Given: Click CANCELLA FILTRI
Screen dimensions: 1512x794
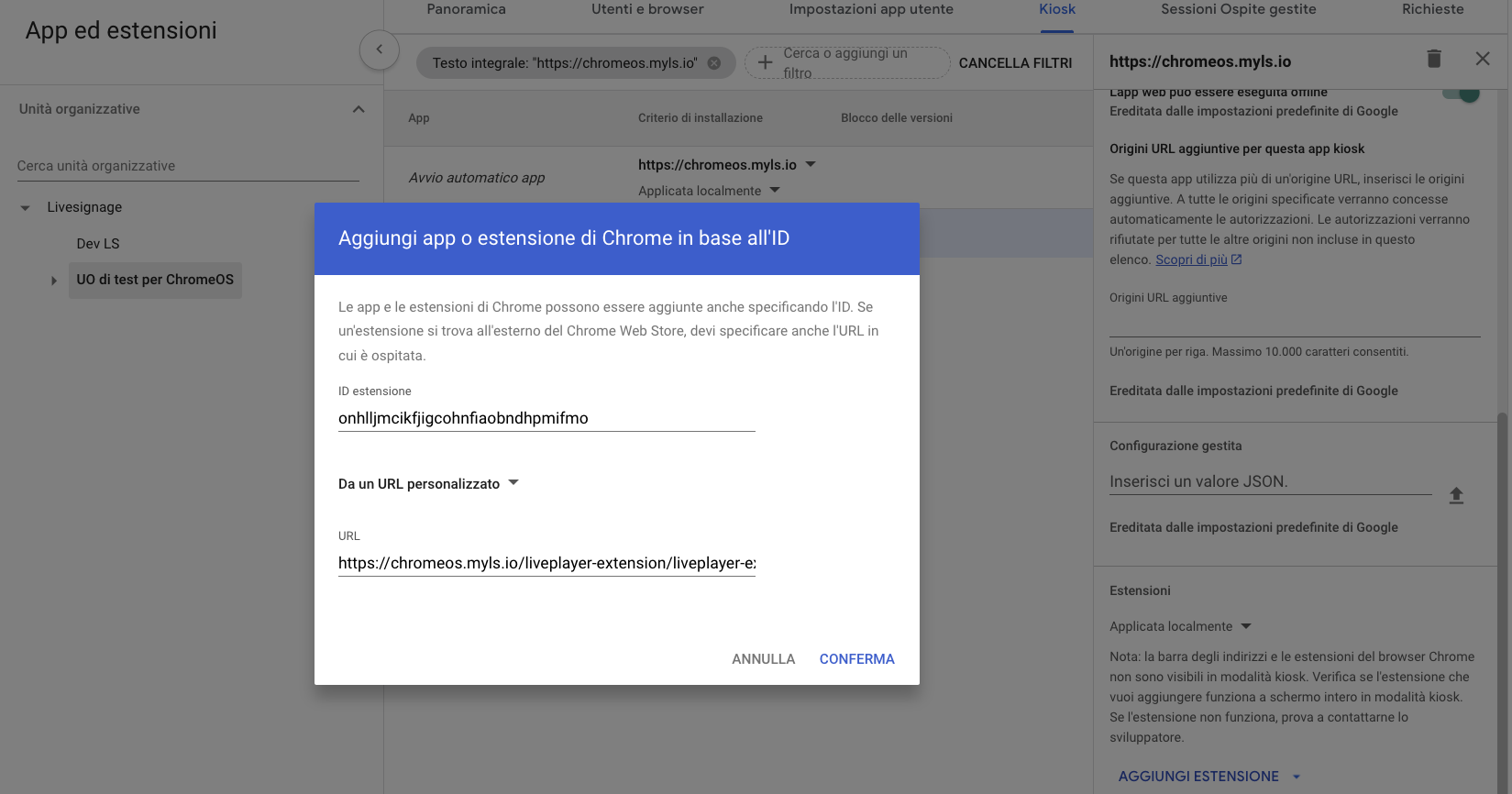Looking at the screenshot, I should point(1015,63).
